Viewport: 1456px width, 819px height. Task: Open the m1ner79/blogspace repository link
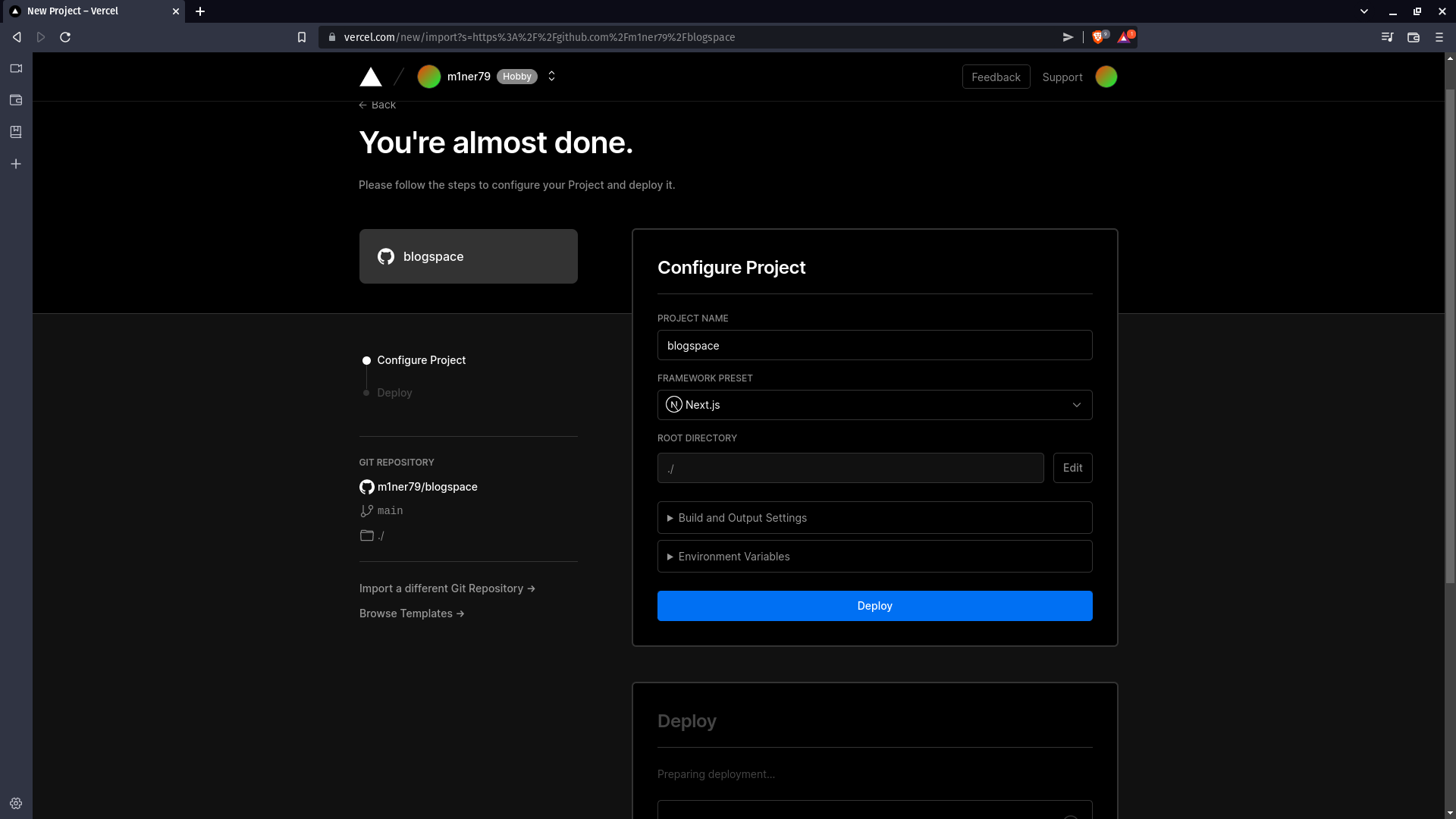pos(428,487)
